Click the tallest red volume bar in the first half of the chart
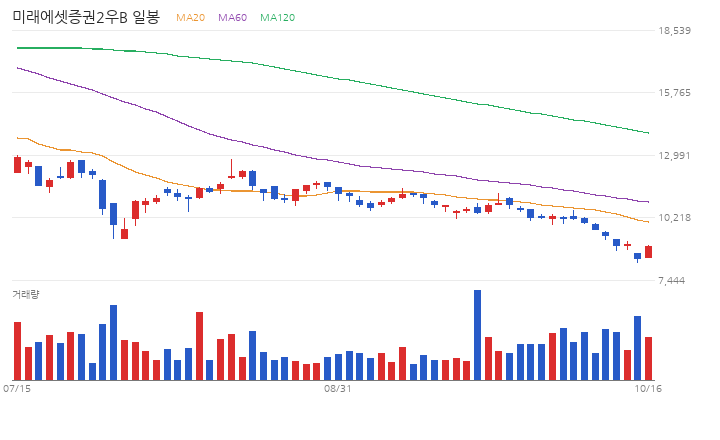The image size is (720, 440). point(199,346)
